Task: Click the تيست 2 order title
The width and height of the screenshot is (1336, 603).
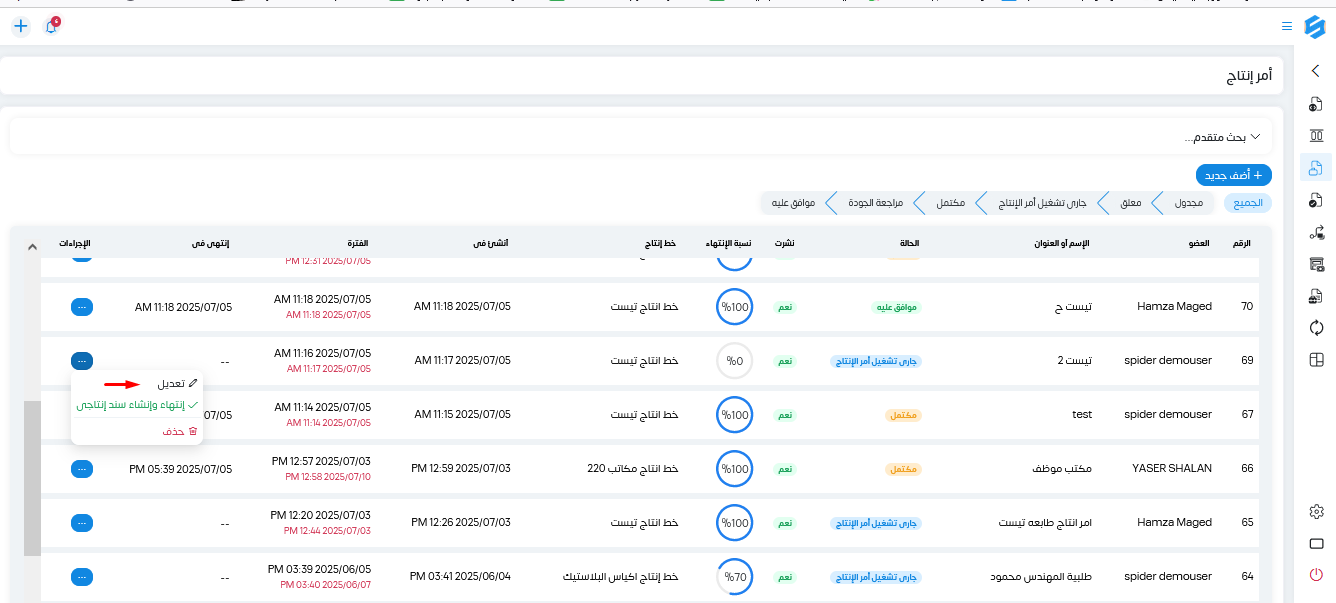Action: (1074, 360)
